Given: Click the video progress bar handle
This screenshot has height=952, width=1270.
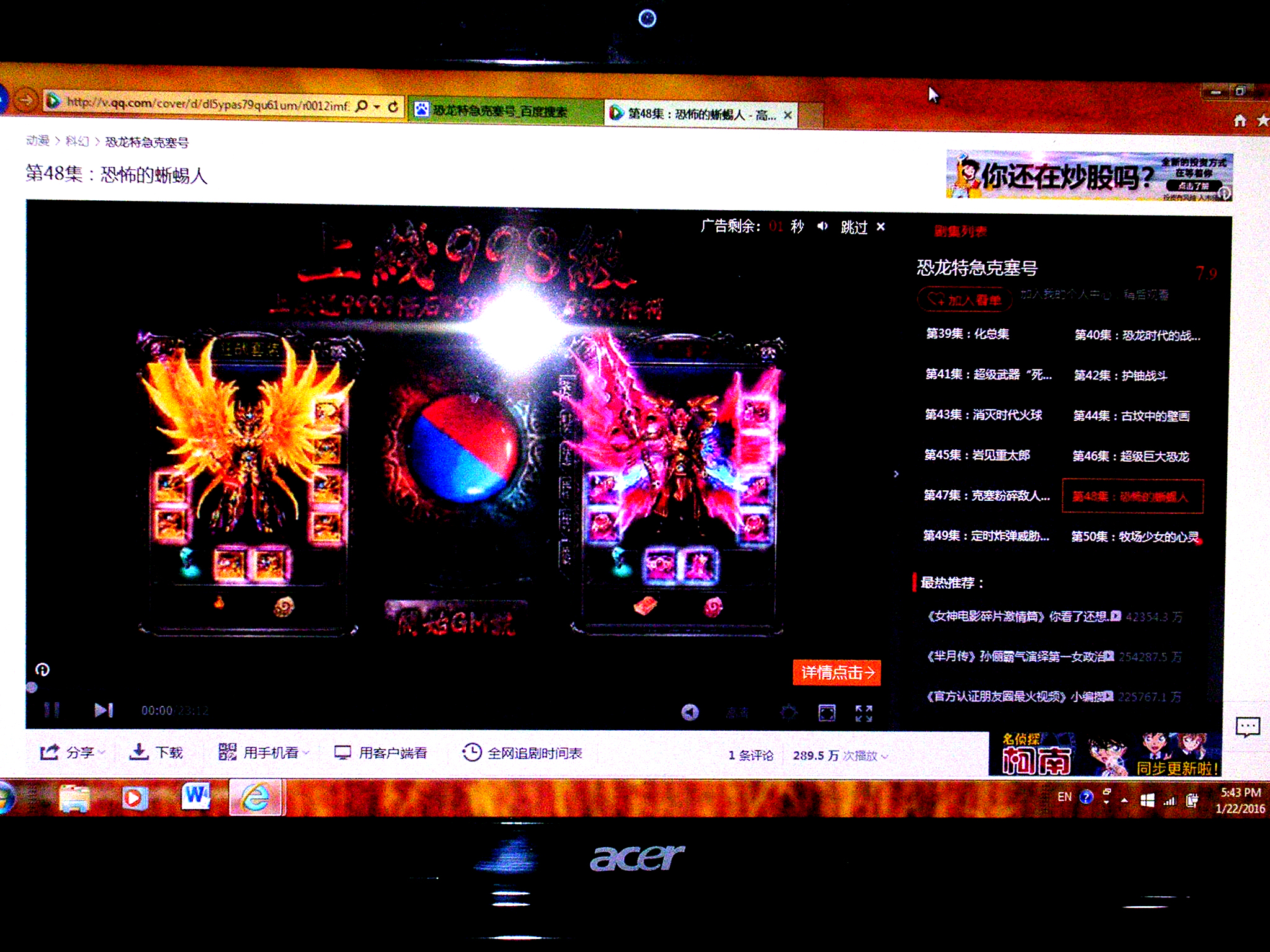Looking at the screenshot, I should click(x=32, y=687).
